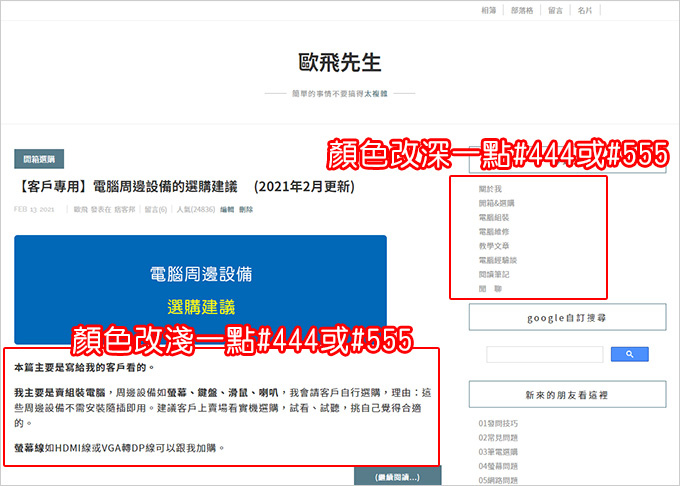The height and width of the screenshot is (486, 680).
Task: Focus the Google custom search input field
Action: 545,354
